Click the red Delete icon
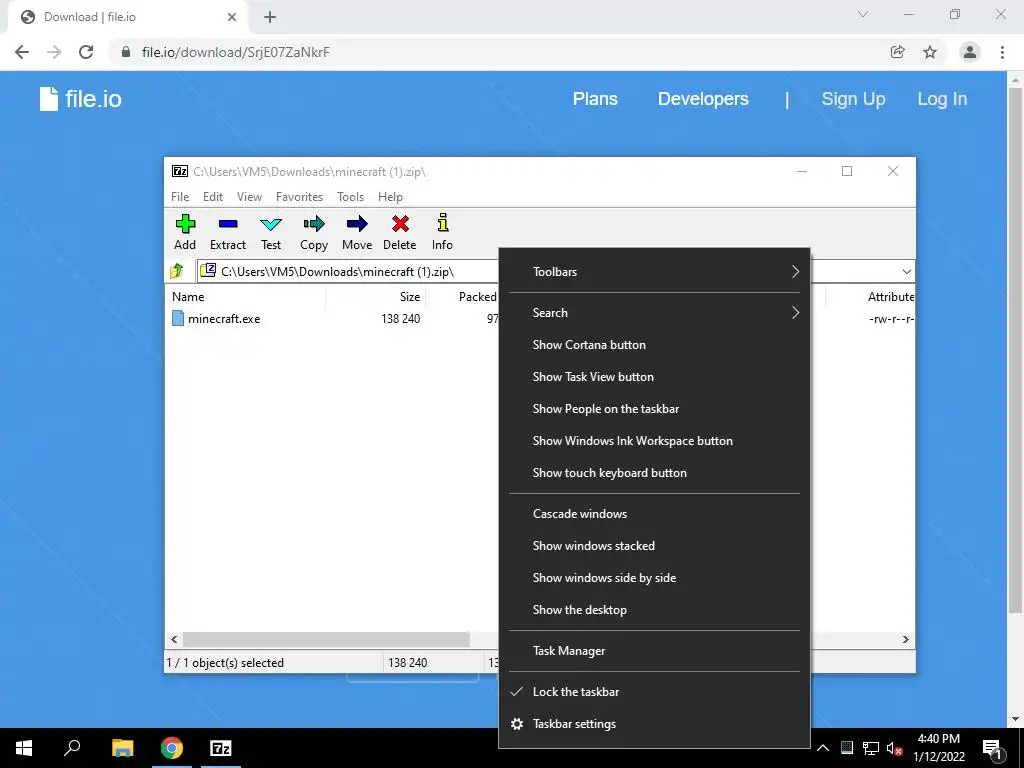 [x=400, y=232]
